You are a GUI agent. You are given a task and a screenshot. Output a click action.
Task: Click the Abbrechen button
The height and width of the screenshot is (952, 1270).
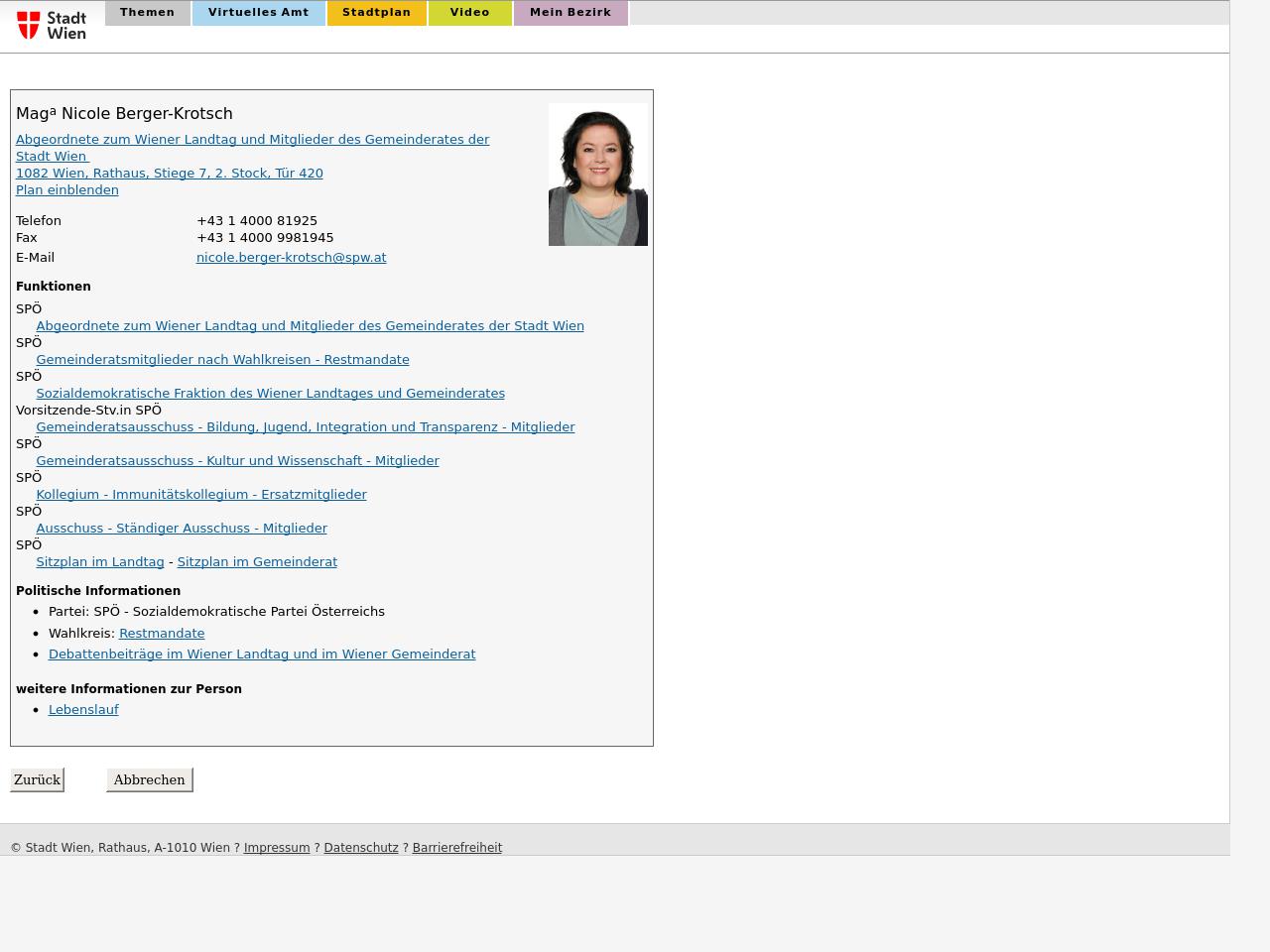tap(149, 779)
